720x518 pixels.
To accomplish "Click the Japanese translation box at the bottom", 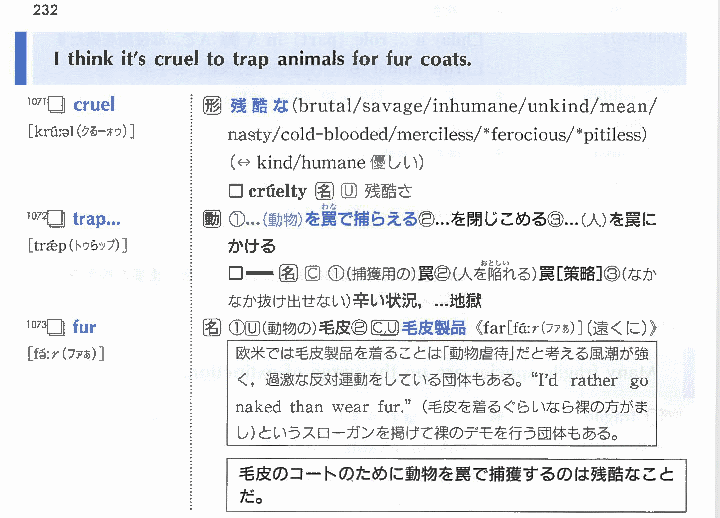I will tap(456, 485).
